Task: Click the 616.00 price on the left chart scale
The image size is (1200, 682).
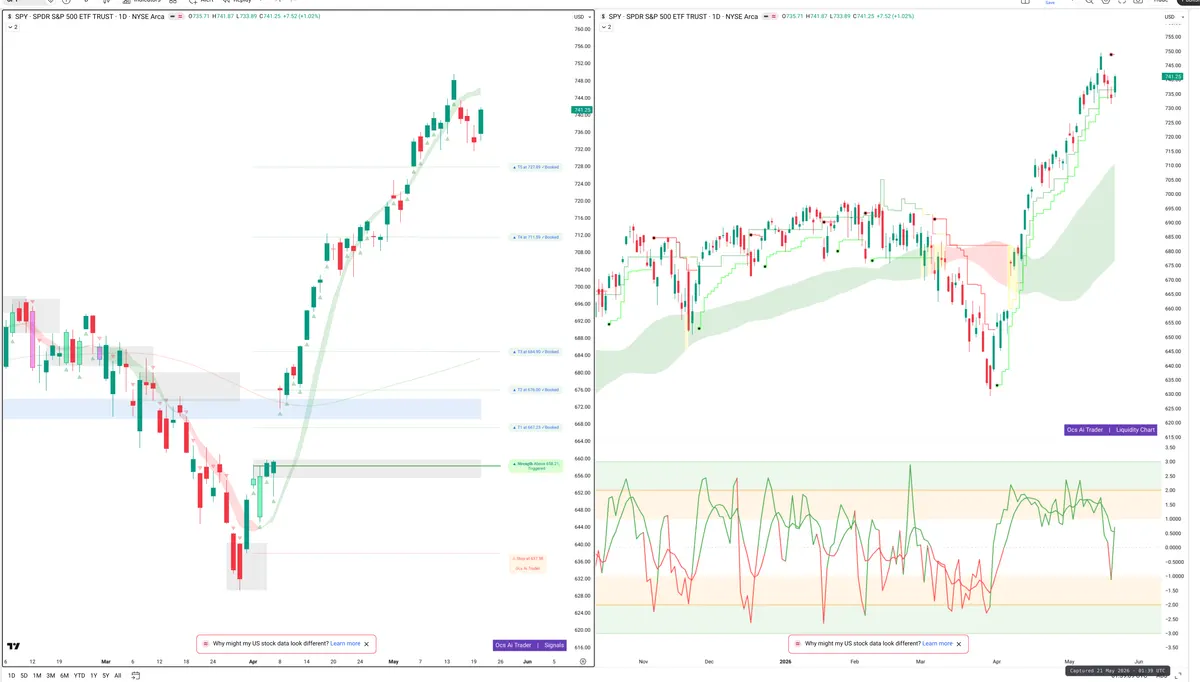Action: click(582, 648)
